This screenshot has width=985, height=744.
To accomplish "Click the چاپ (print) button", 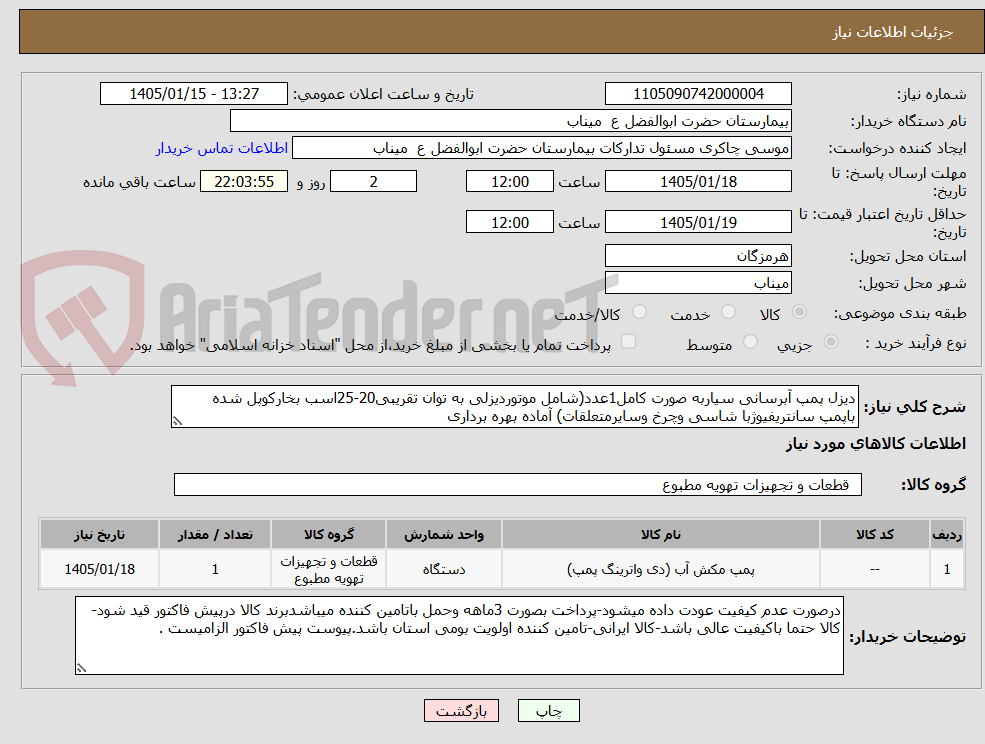I will [x=548, y=711].
